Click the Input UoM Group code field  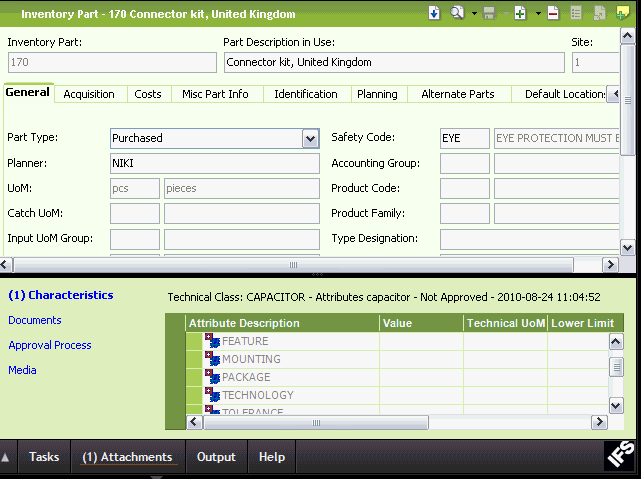(x=134, y=239)
